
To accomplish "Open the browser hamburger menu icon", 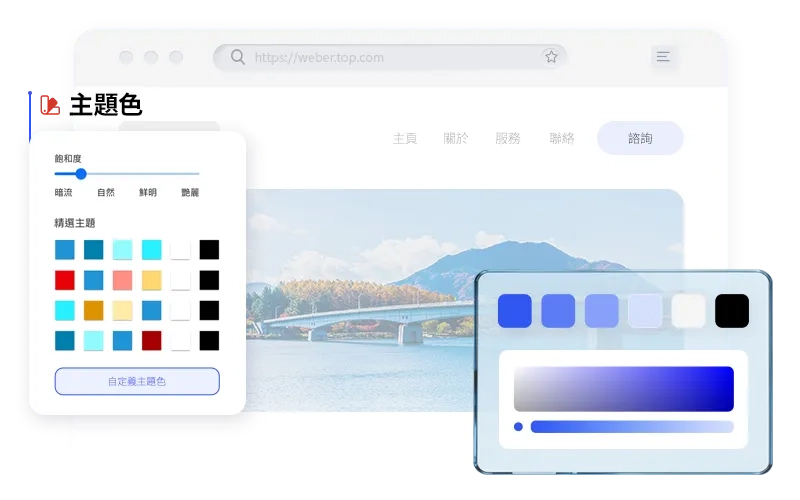I will pos(663,57).
